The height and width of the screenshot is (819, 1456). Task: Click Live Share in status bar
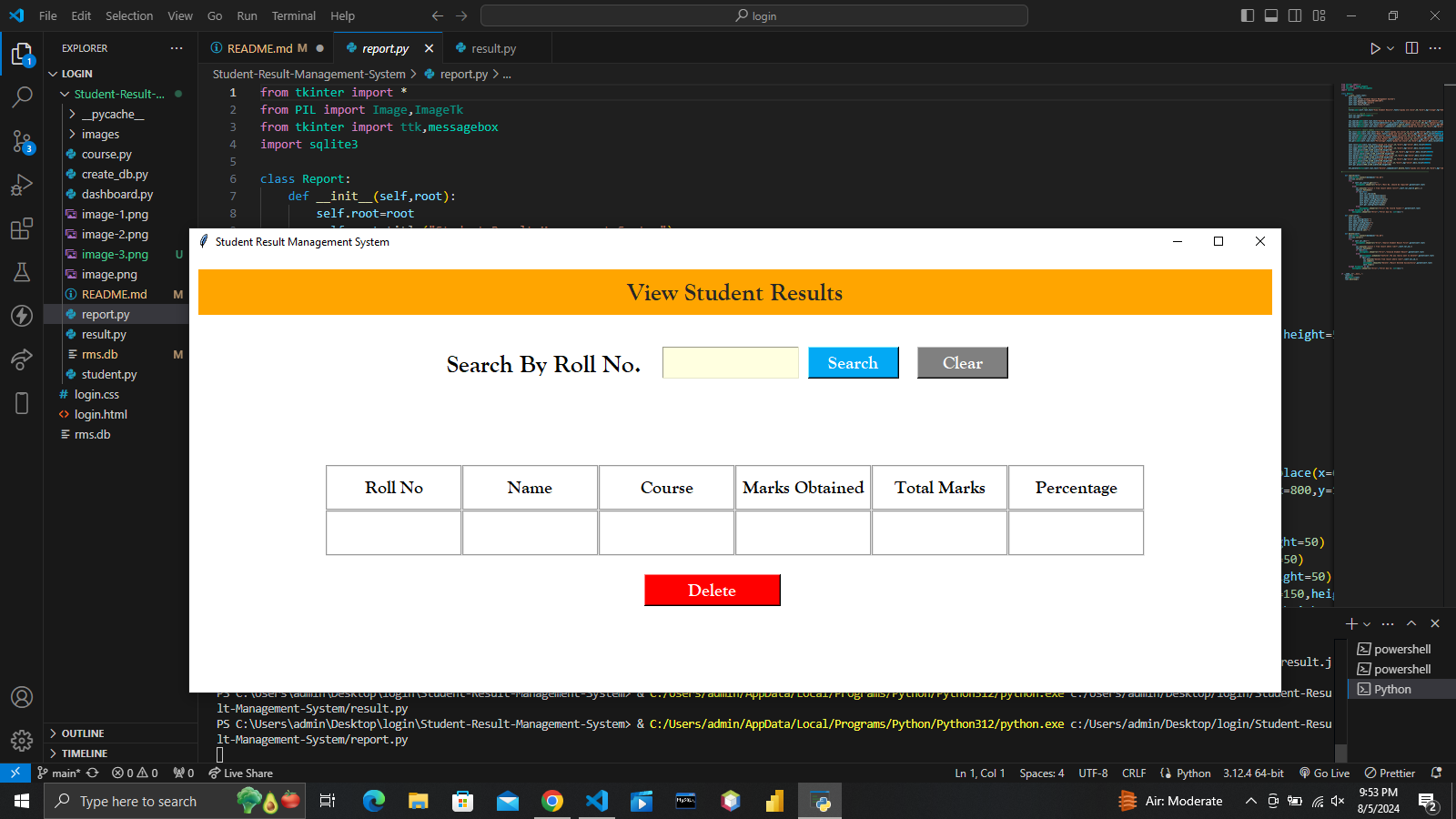[240, 773]
